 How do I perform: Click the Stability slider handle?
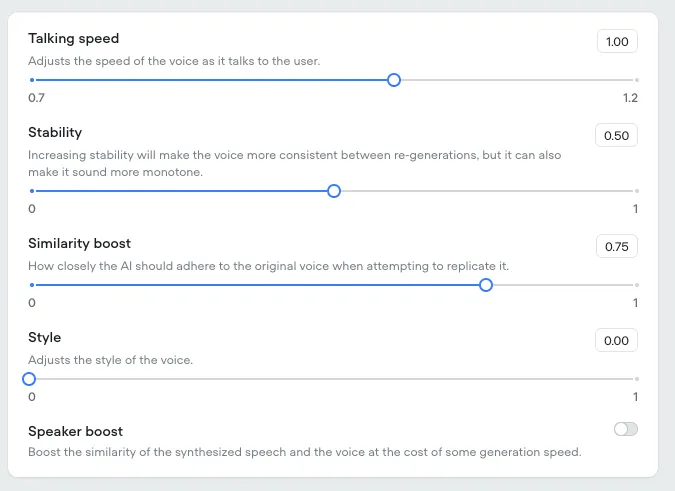pyautogui.click(x=334, y=191)
